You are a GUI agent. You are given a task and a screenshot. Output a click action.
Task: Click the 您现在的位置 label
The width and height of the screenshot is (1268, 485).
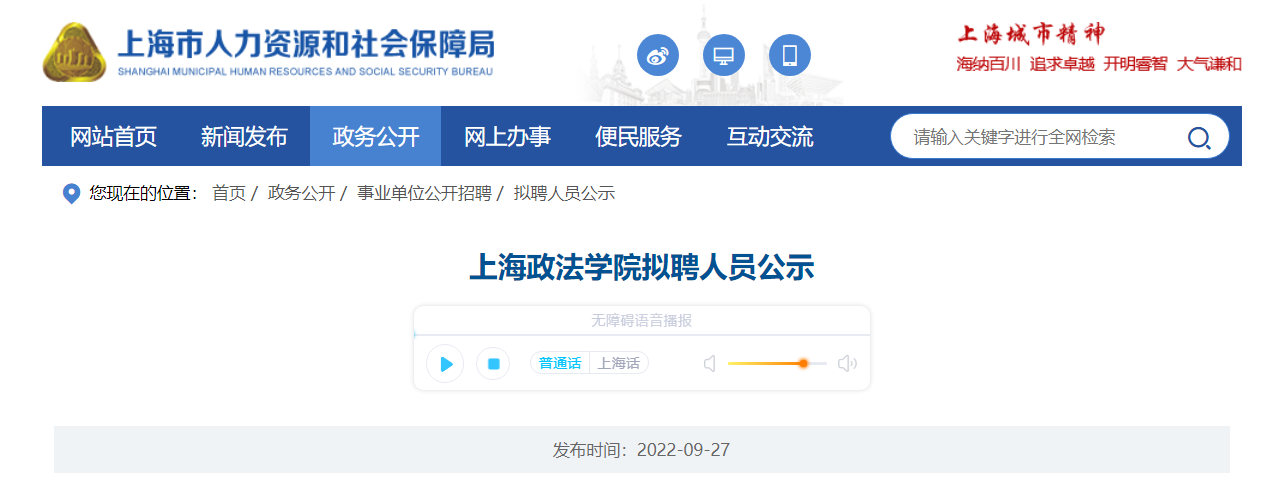(x=144, y=194)
